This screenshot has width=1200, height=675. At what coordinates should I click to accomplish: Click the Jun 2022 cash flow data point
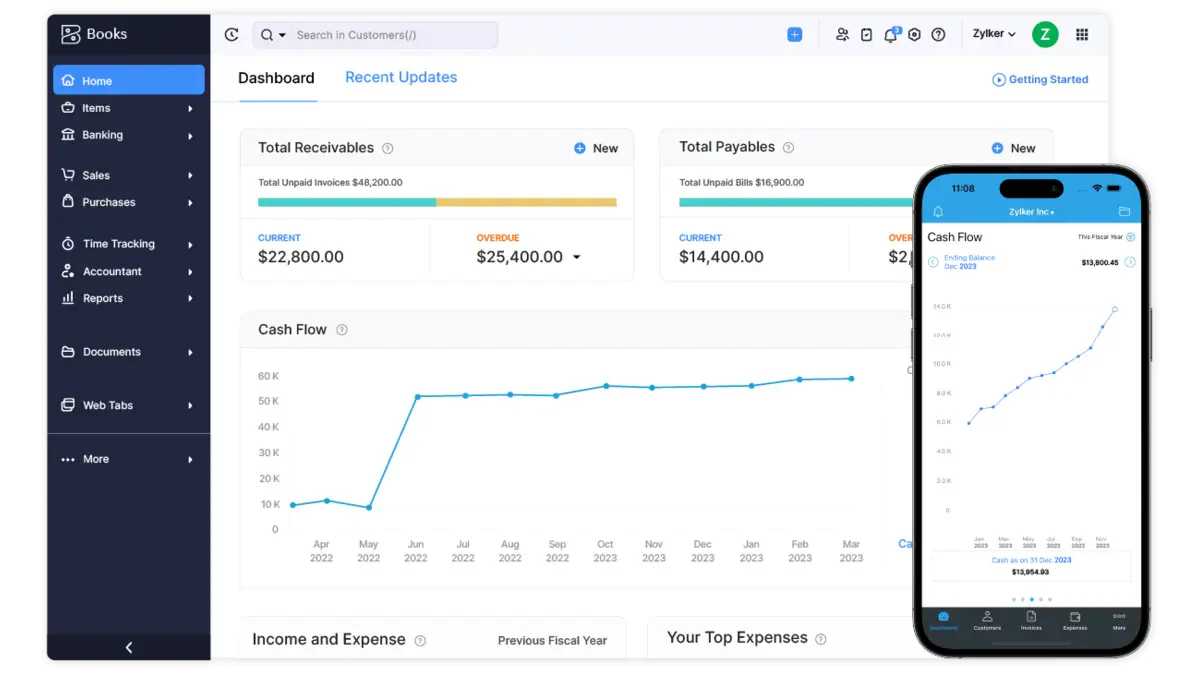[417, 397]
